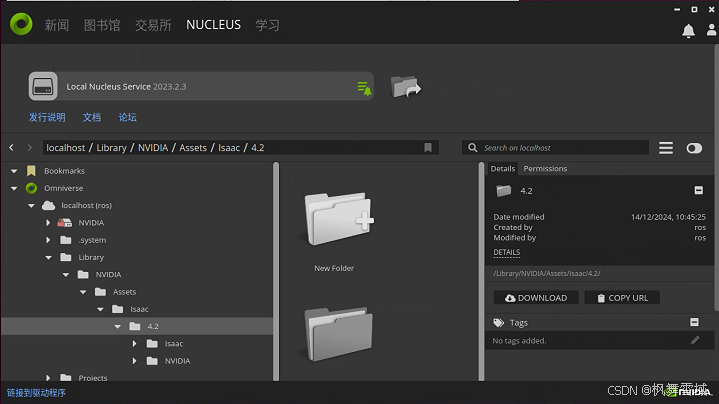719x404 pixels.
Task: Select Assets in the breadcrumb path
Action: click(193, 148)
